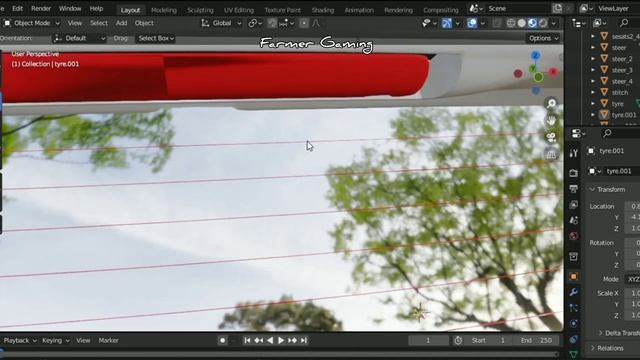Toggle X-ray mode button
Viewport: 640px width, 360px height.
point(496,23)
